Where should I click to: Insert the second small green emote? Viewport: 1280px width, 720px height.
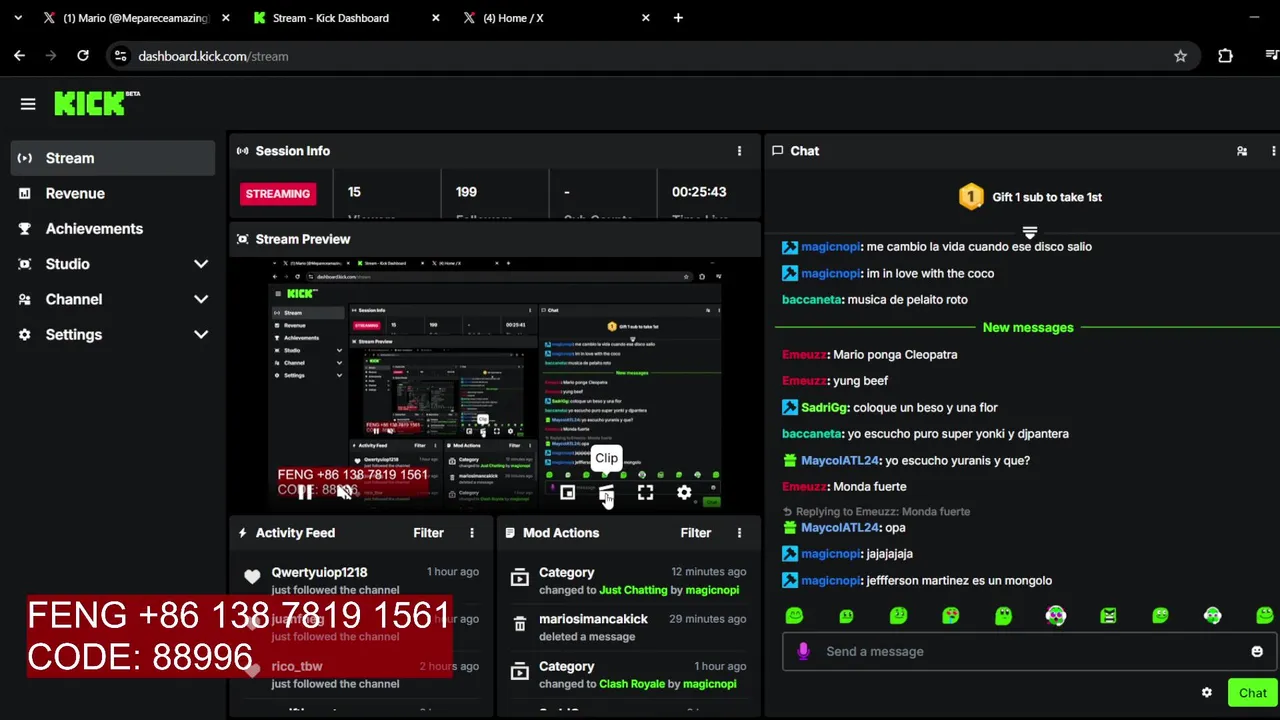(846, 616)
